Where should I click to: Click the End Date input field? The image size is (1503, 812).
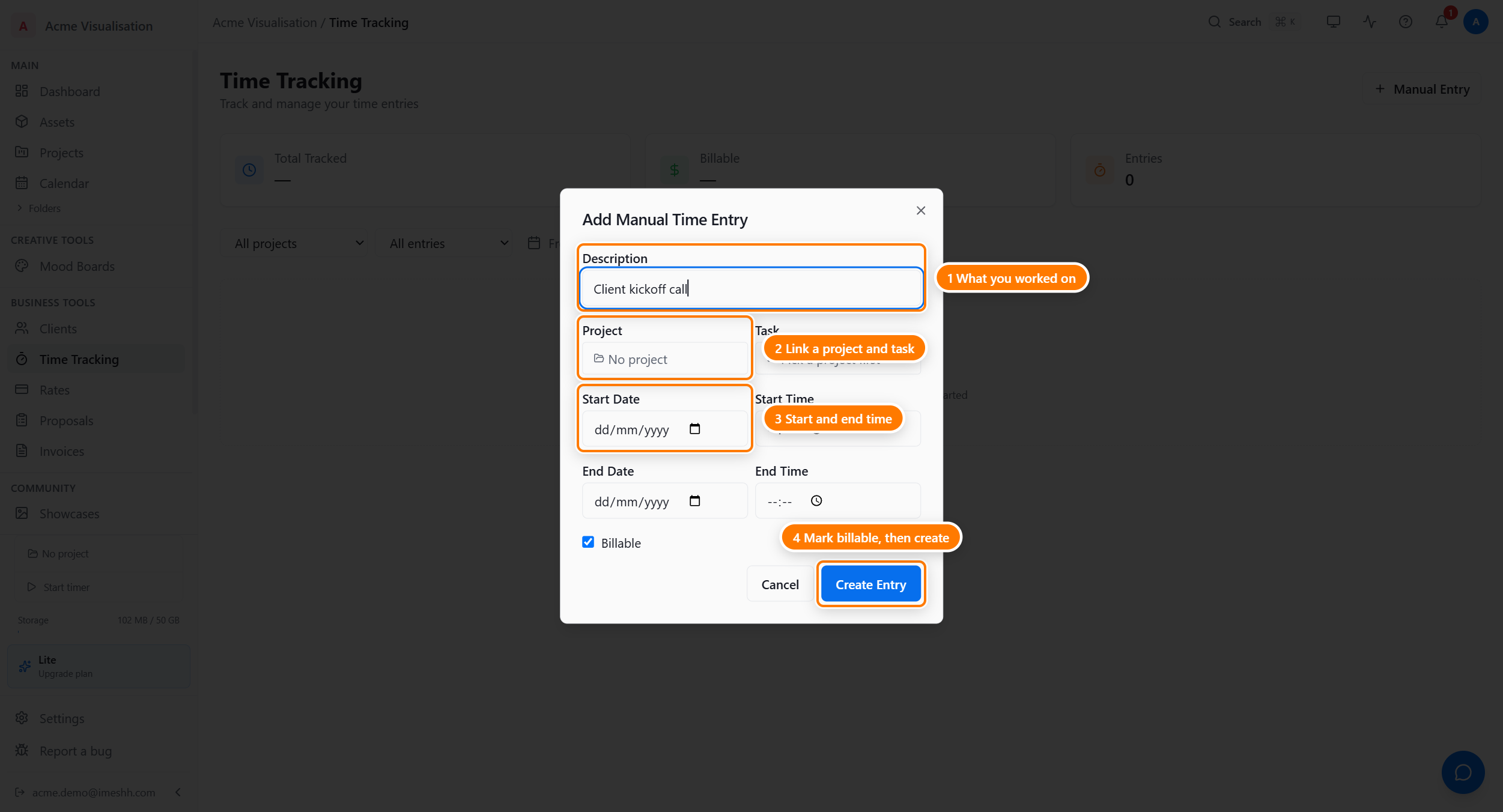(x=664, y=501)
